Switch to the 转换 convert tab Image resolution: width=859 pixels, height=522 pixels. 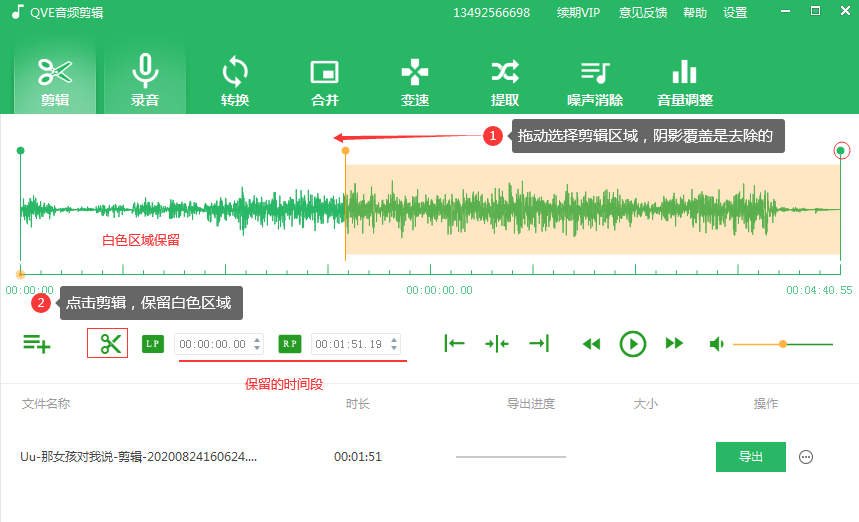click(x=235, y=80)
